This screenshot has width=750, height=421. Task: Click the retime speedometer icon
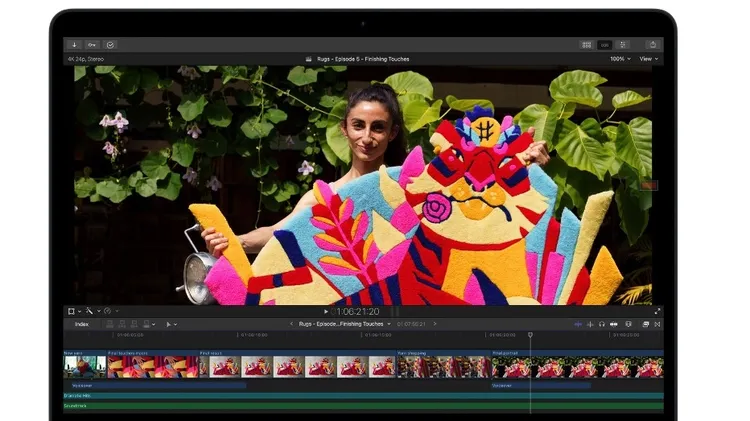108,311
